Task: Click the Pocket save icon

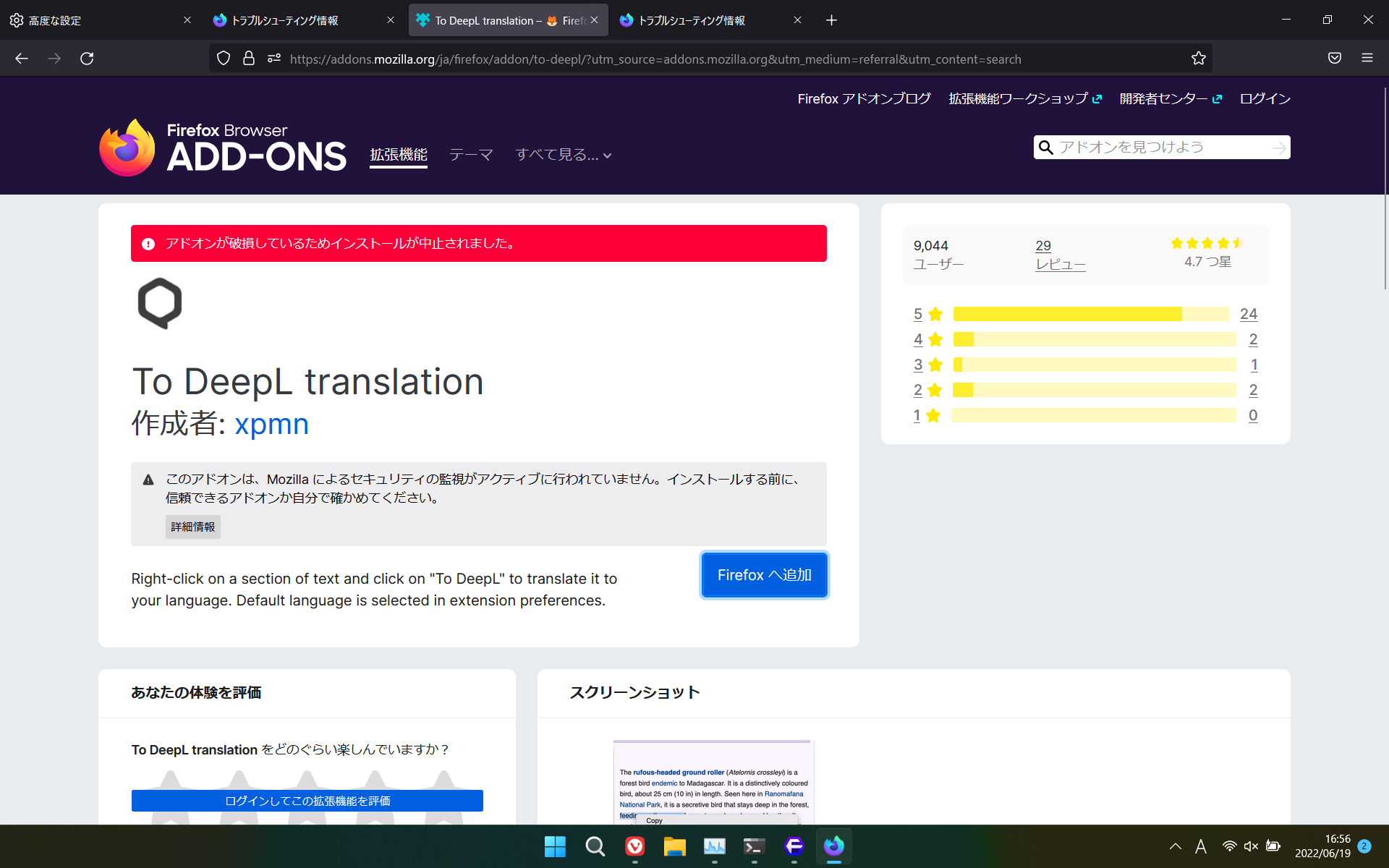Action: (1334, 59)
